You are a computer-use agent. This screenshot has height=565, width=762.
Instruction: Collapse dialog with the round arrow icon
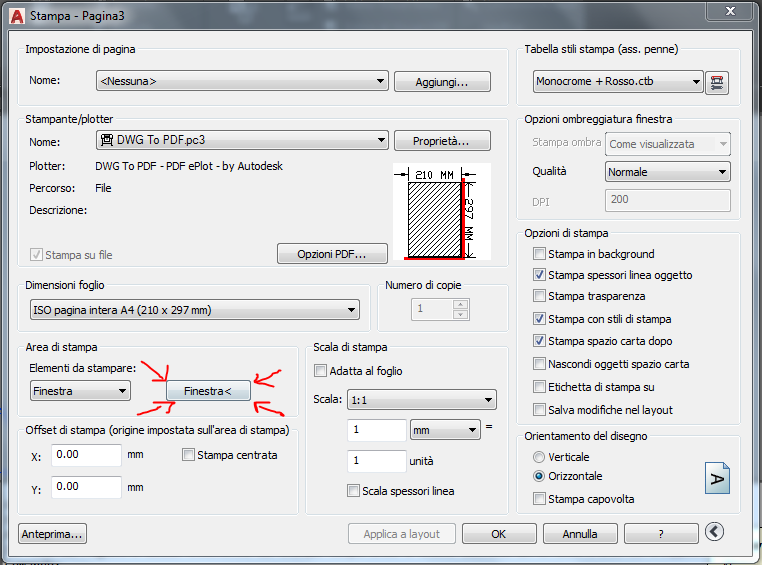(x=714, y=532)
